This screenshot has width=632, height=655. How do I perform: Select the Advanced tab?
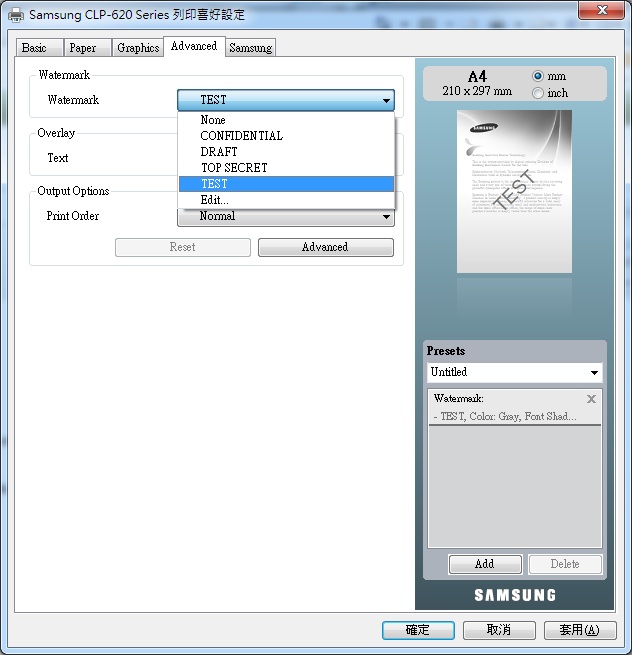(194, 46)
